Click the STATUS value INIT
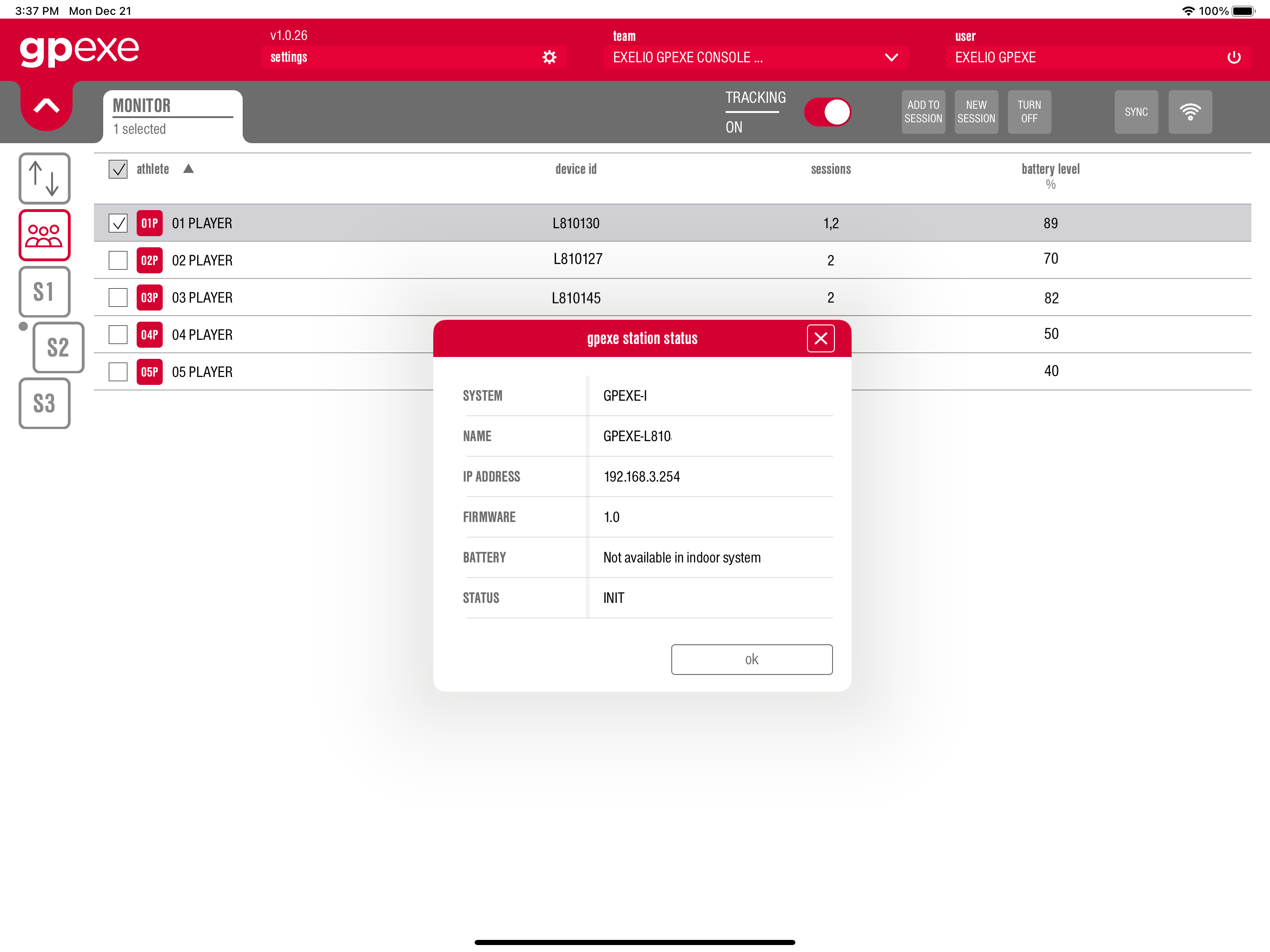This screenshot has width=1270, height=952. pyautogui.click(x=613, y=598)
